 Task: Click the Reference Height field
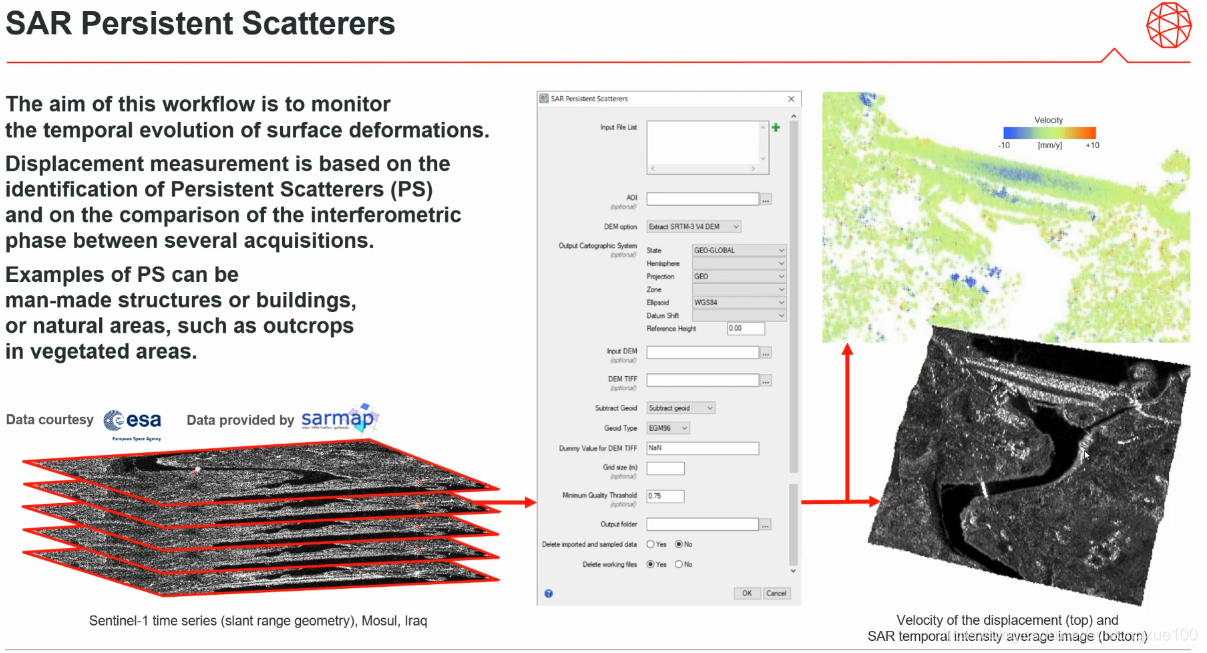tap(746, 328)
